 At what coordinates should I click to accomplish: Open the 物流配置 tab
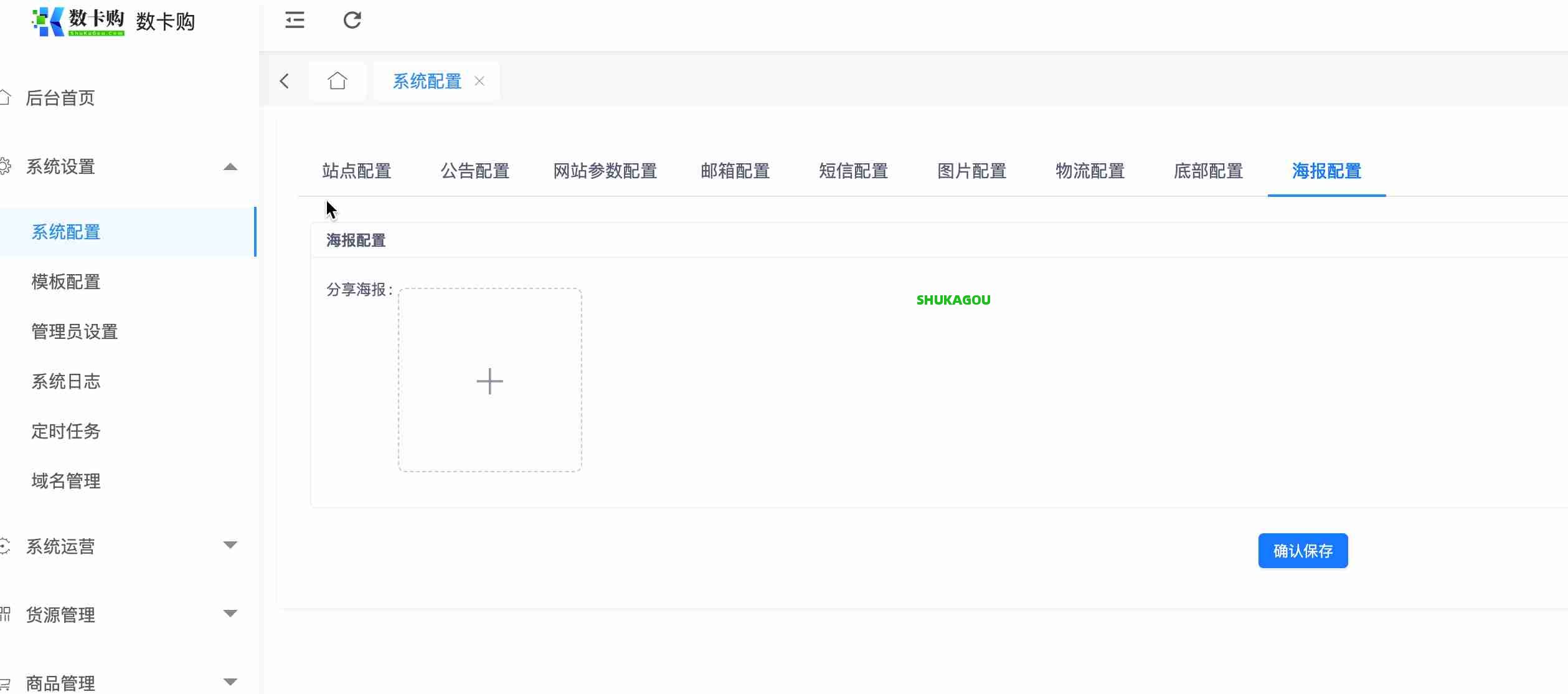[1089, 171]
